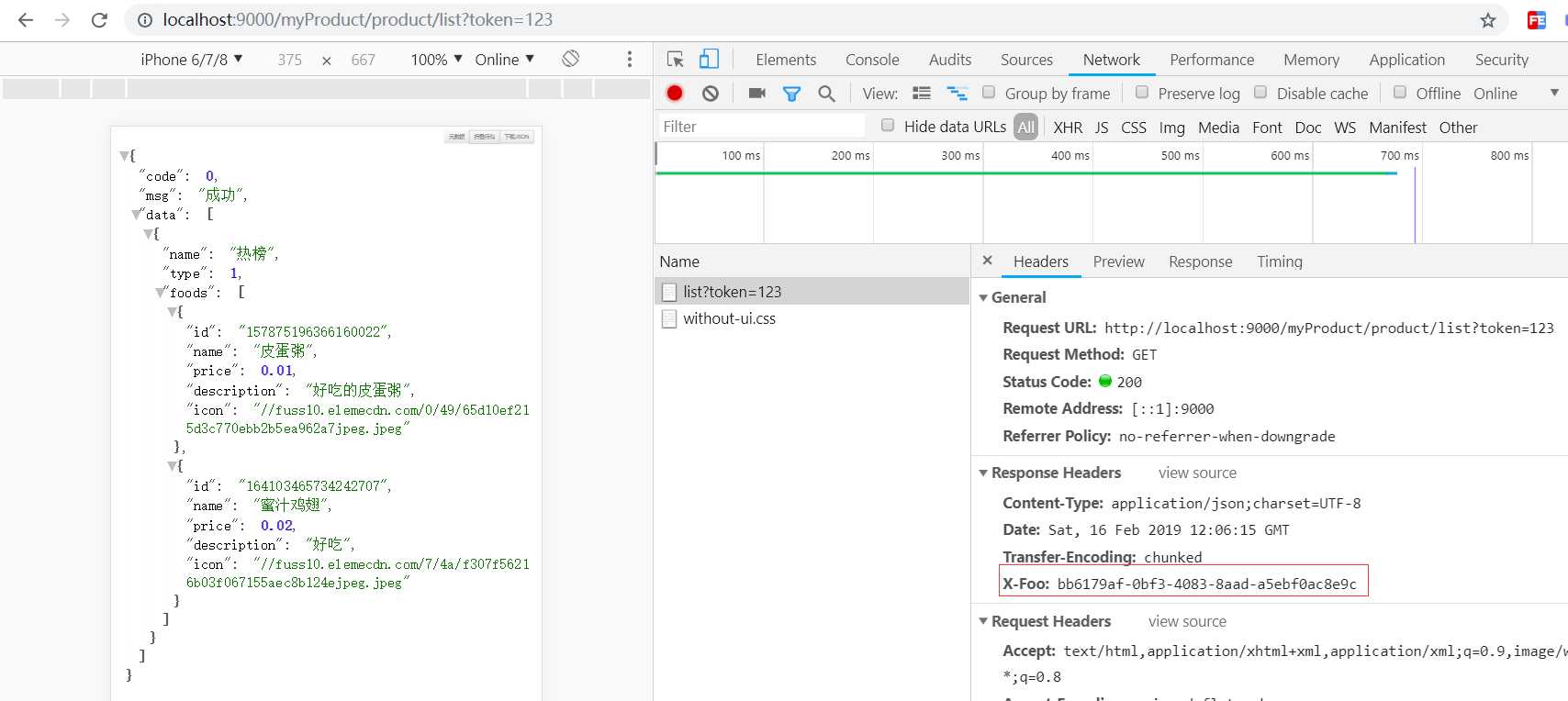
Task: View site information icon in address bar
Action: [145, 19]
